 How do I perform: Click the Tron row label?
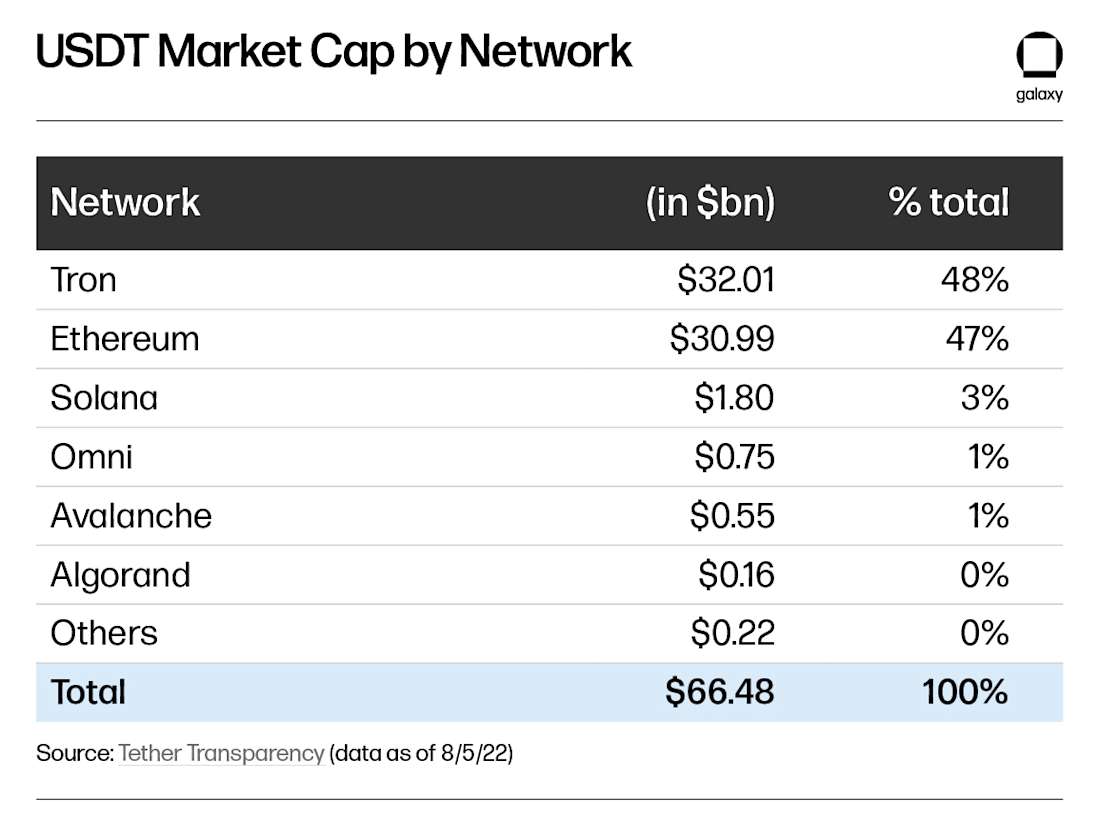pos(83,281)
